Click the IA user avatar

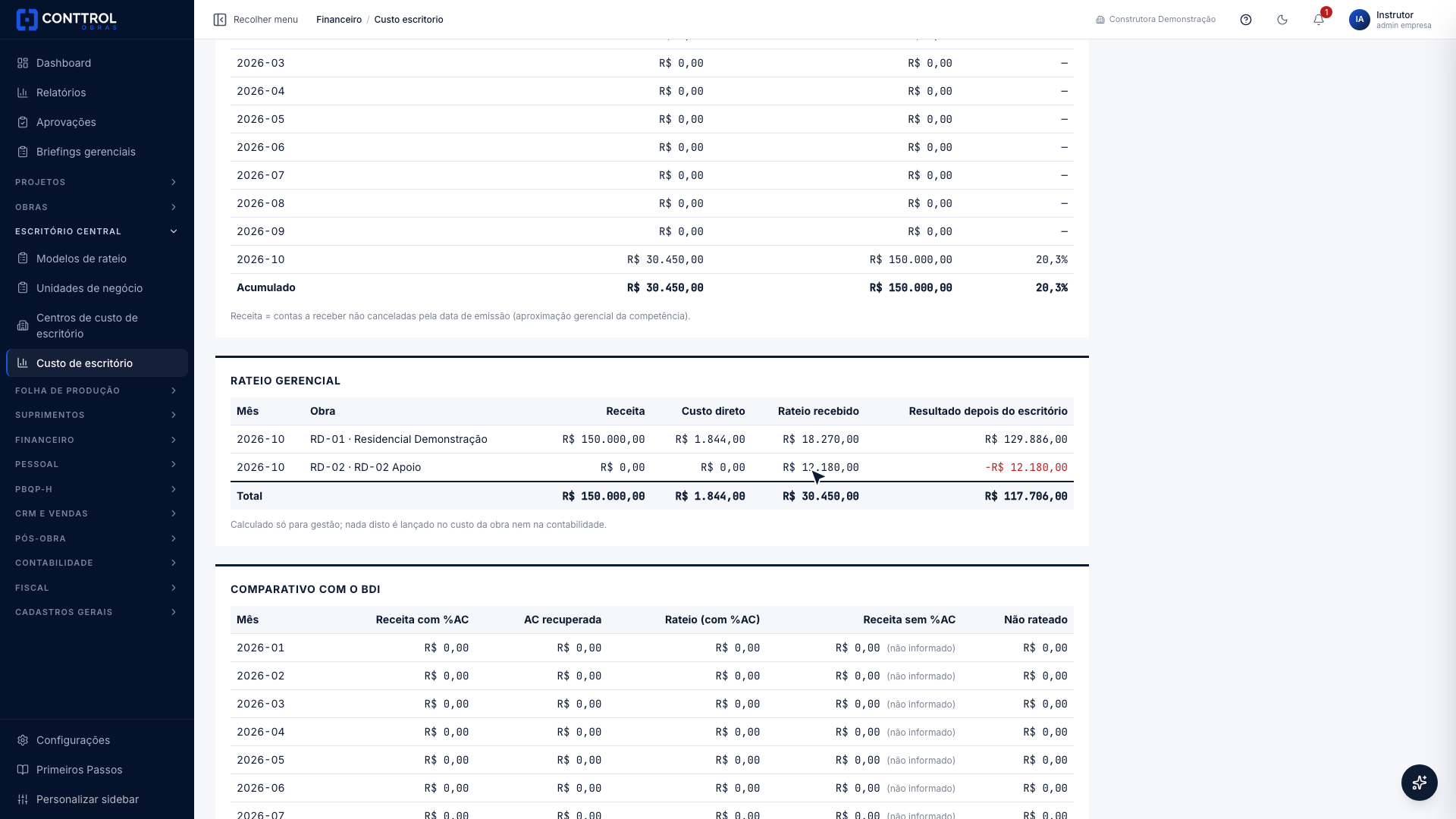click(x=1360, y=20)
